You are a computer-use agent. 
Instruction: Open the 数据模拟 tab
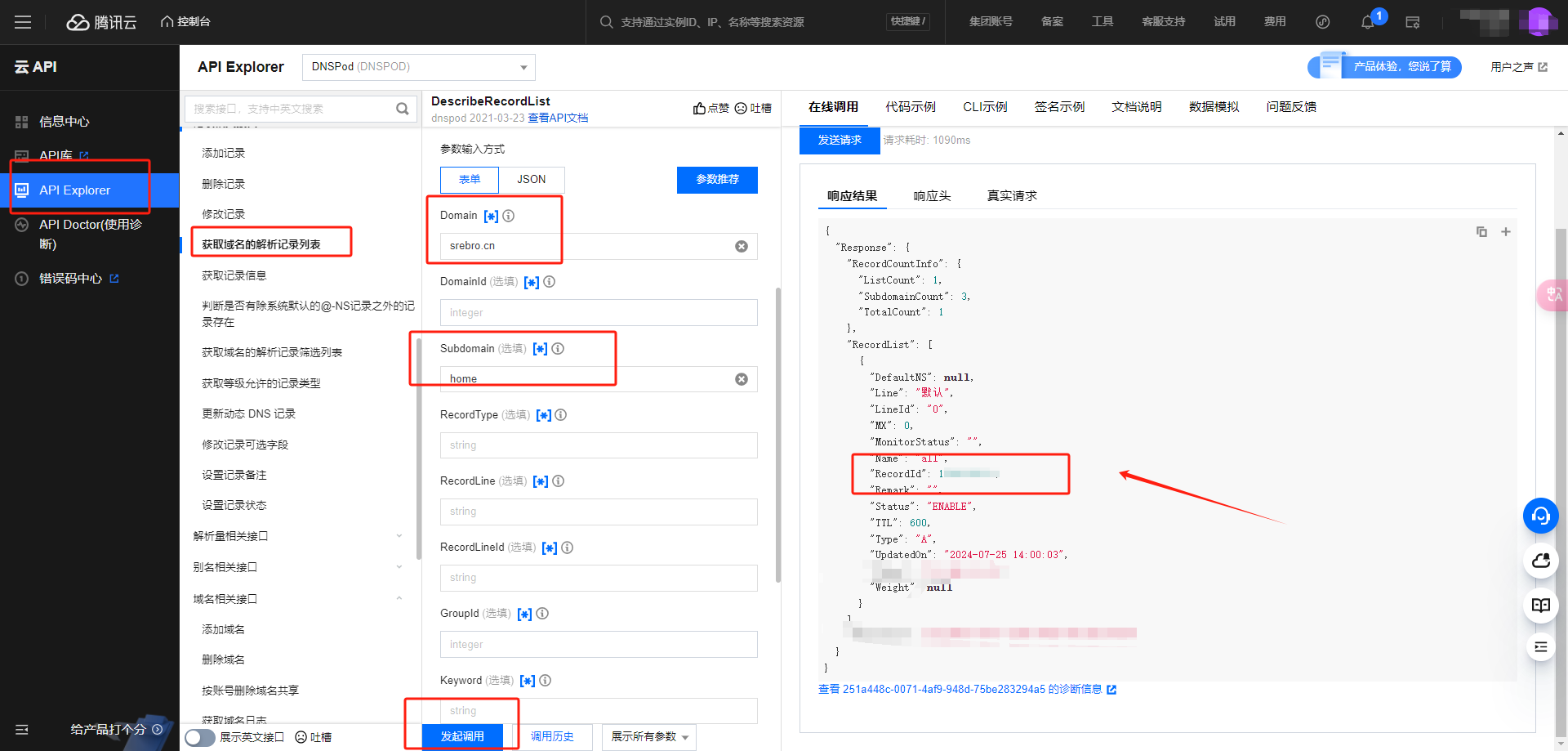pos(1214,107)
